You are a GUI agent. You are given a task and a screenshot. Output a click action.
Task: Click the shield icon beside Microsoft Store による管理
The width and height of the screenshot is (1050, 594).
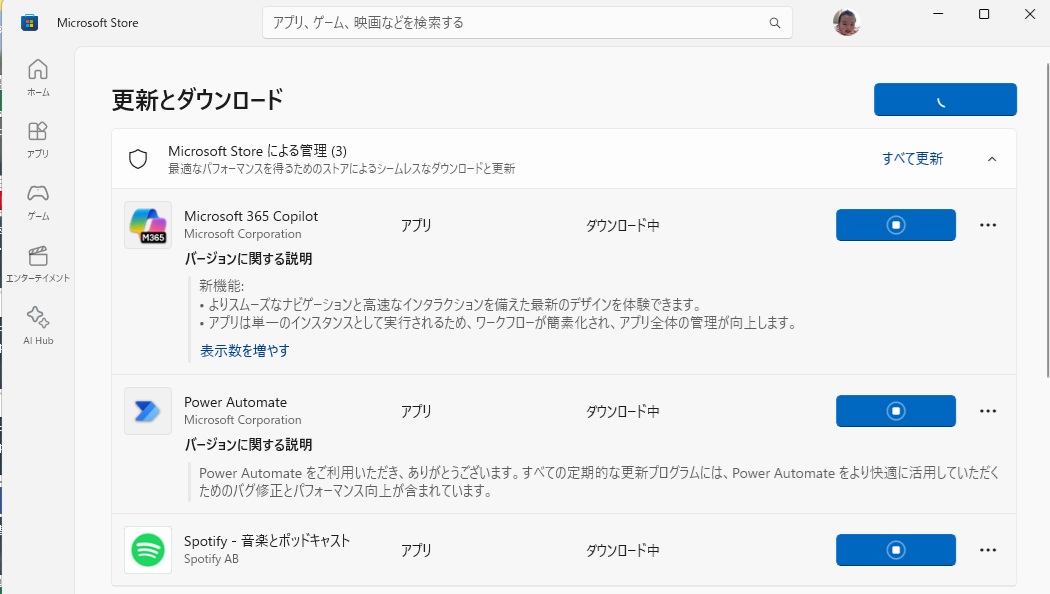click(138, 159)
